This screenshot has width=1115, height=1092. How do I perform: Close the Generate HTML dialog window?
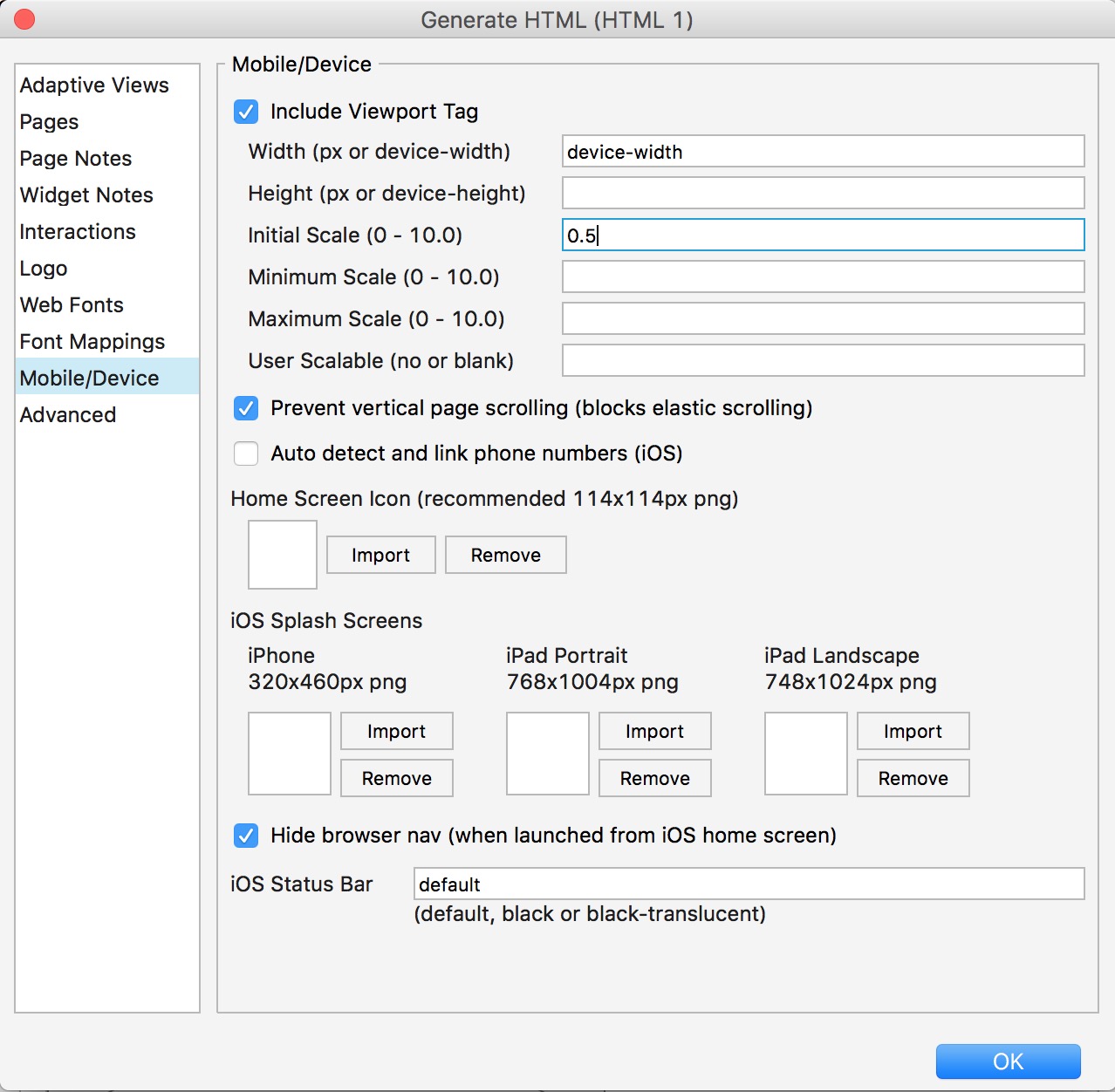[24, 19]
